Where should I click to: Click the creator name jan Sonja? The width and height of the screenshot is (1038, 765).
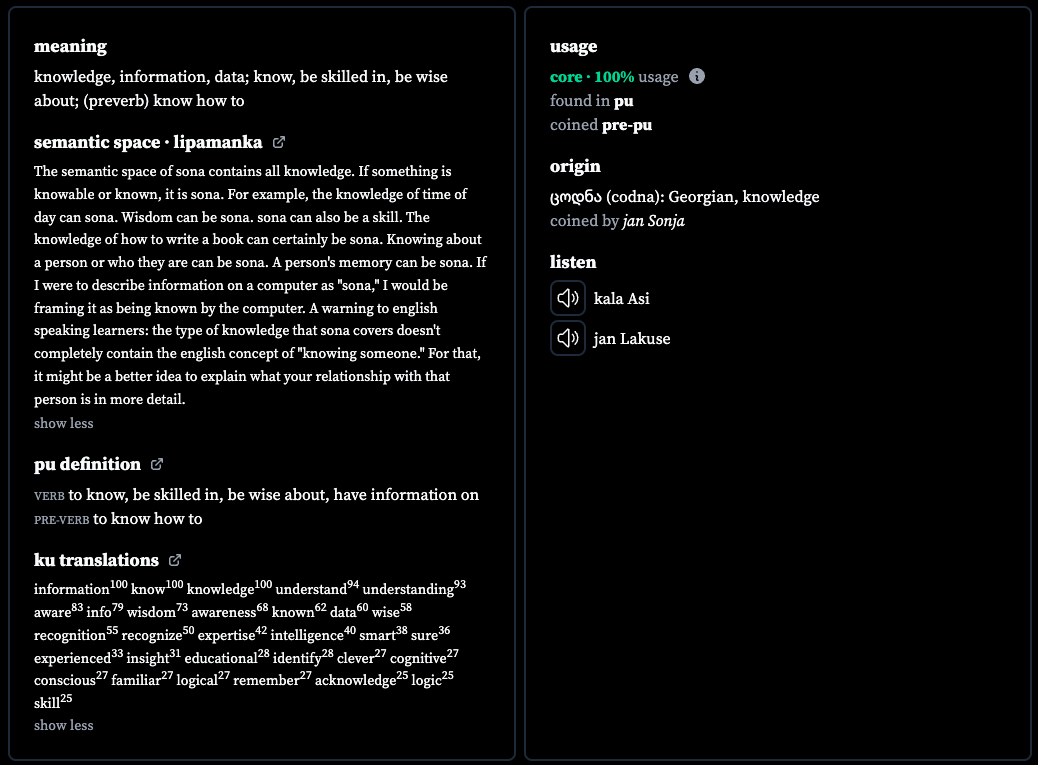click(653, 221)
